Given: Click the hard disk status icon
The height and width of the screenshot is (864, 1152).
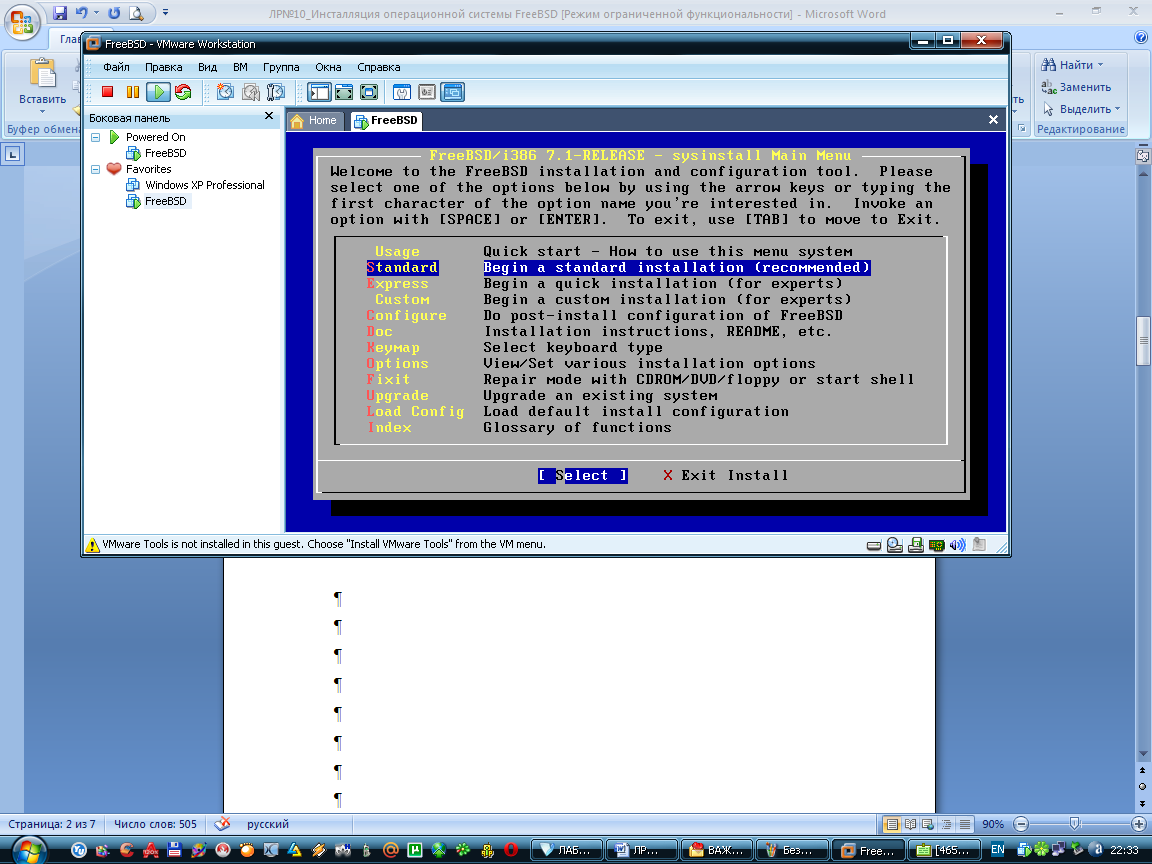Looking at the screenshot, I should 874,545.
